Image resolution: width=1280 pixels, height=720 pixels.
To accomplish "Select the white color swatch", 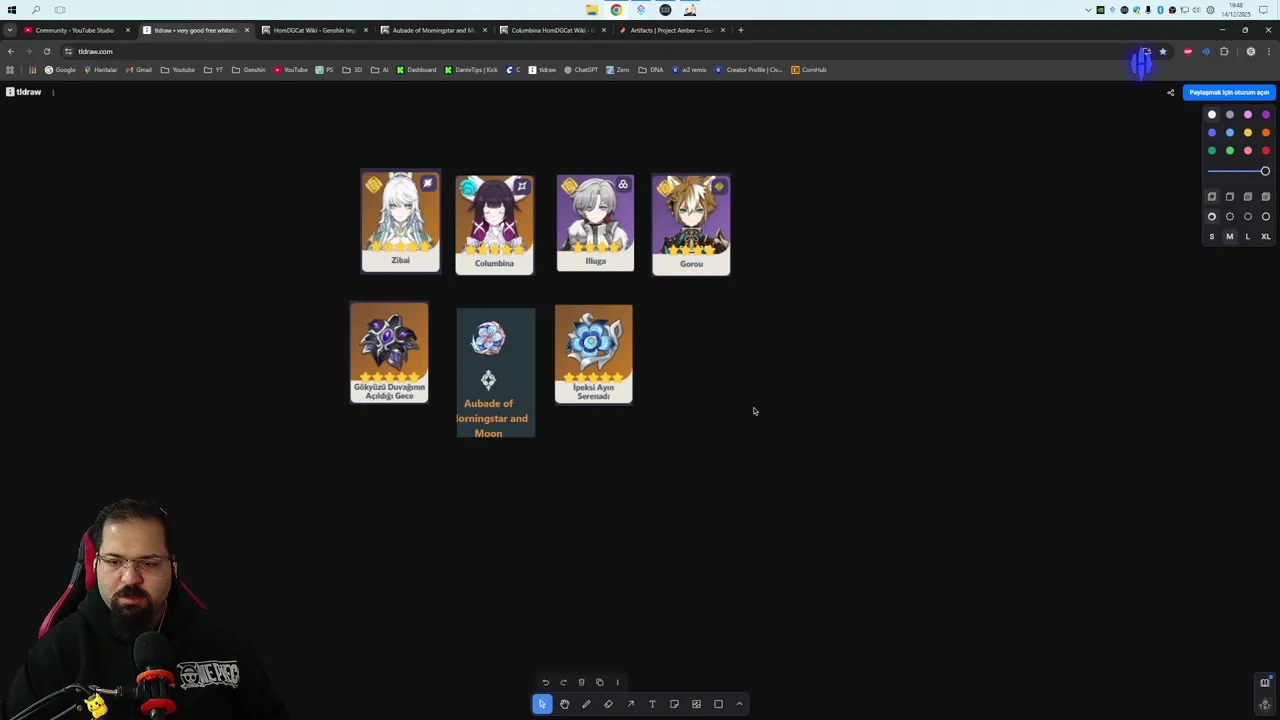I will [x=1212, y=115].
